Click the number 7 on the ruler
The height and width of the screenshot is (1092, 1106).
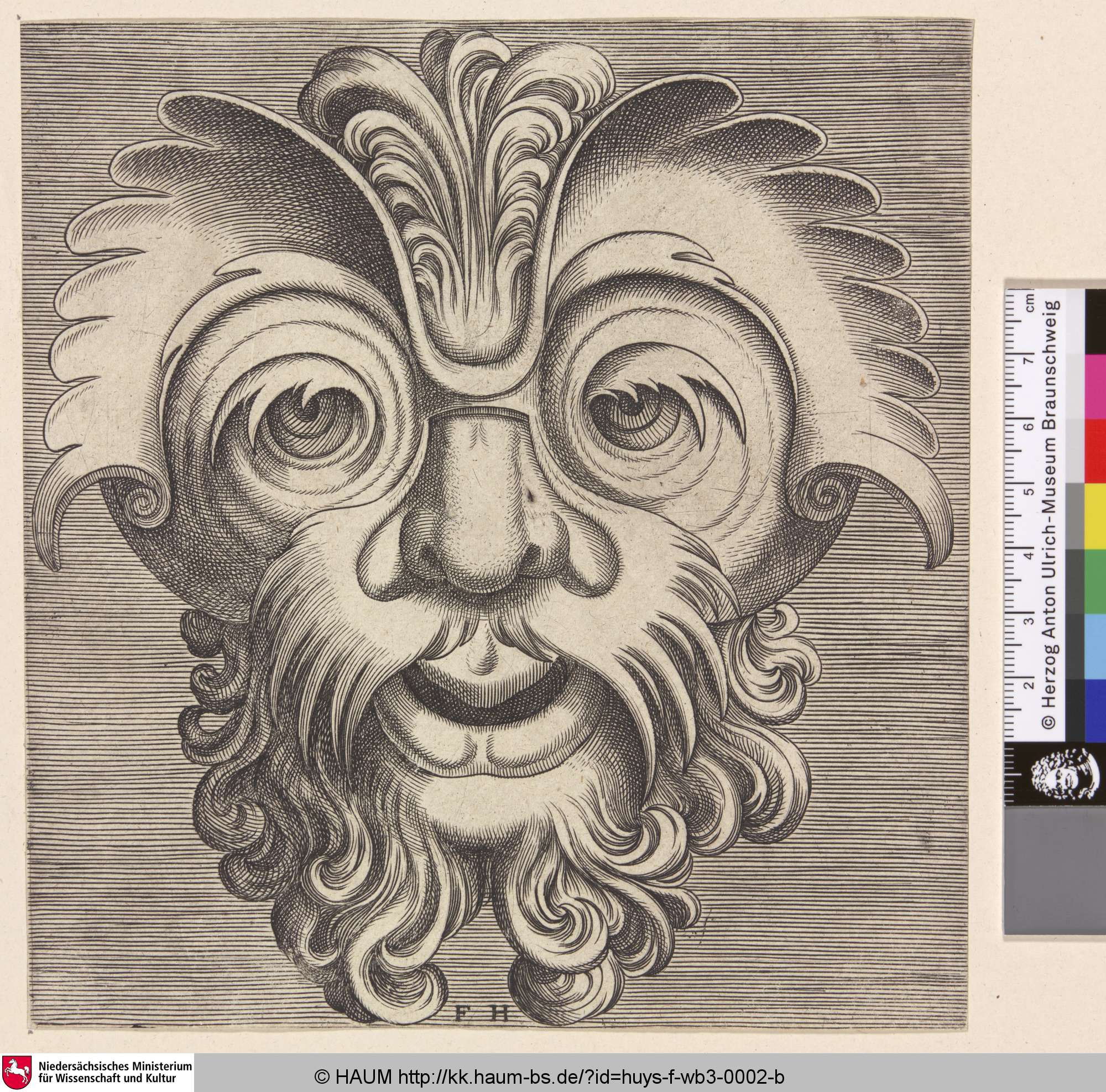pyautogui.click(x=1029, y=361)
